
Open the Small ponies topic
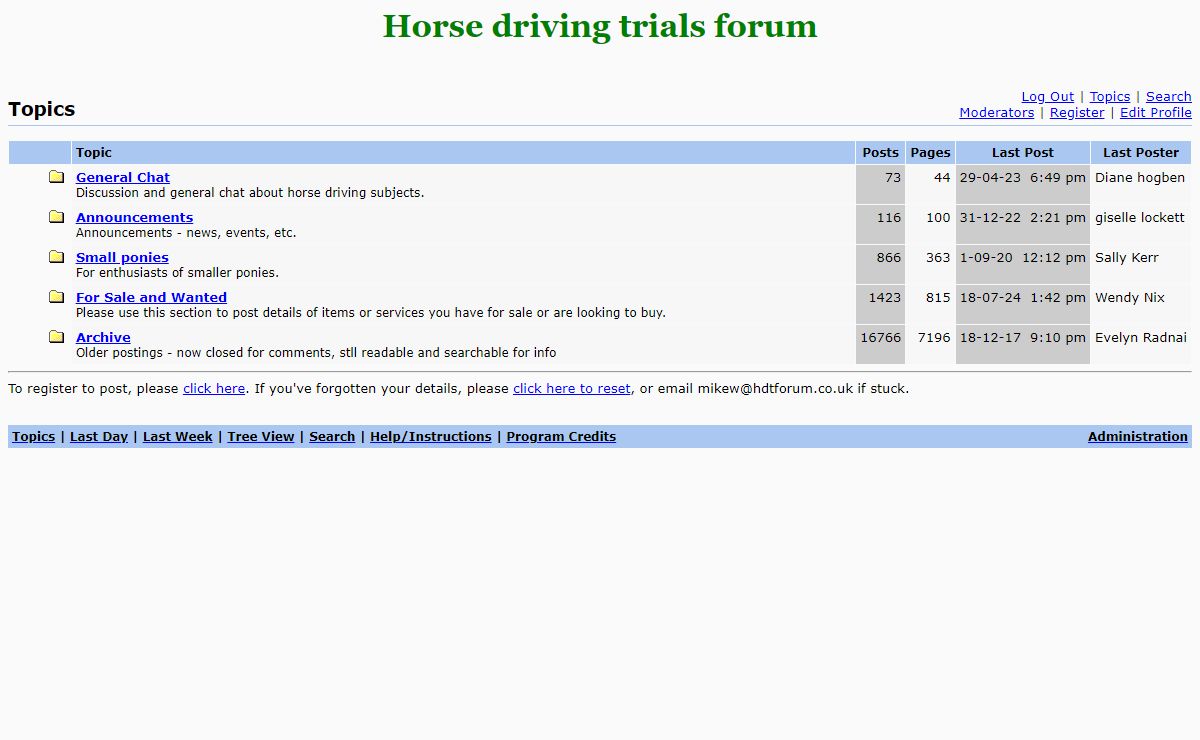point(122,258)
